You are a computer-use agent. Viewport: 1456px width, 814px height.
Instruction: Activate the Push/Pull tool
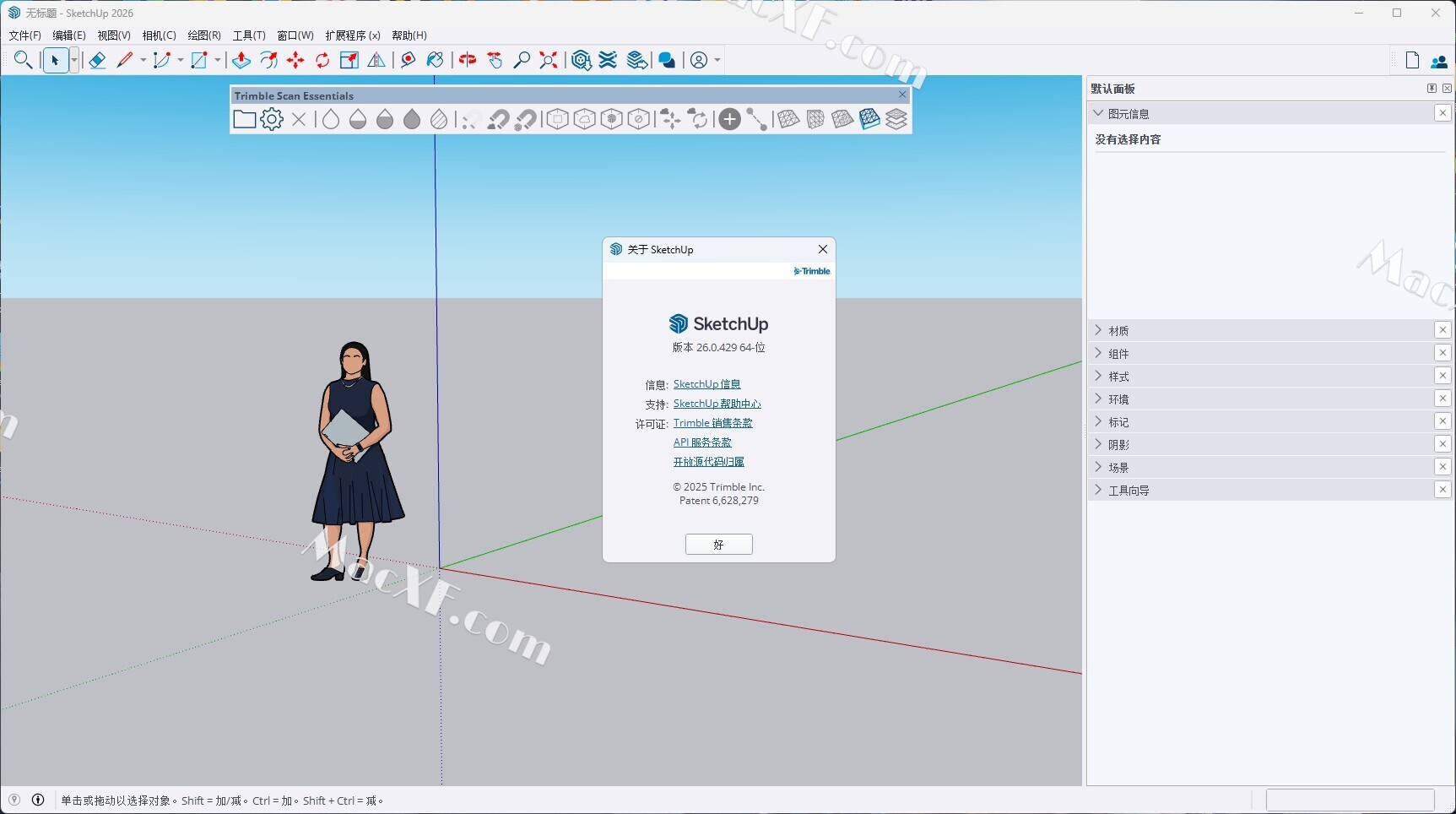pyautogui.click(x=241, y=60)
